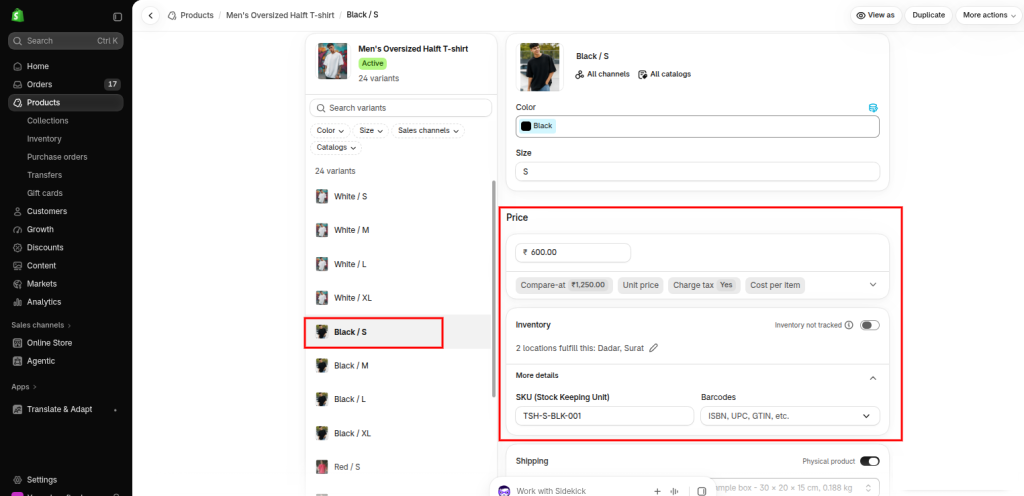Click the price input field
The image size is (1024, 496).
pyautogui.click(x=573, y=253)
